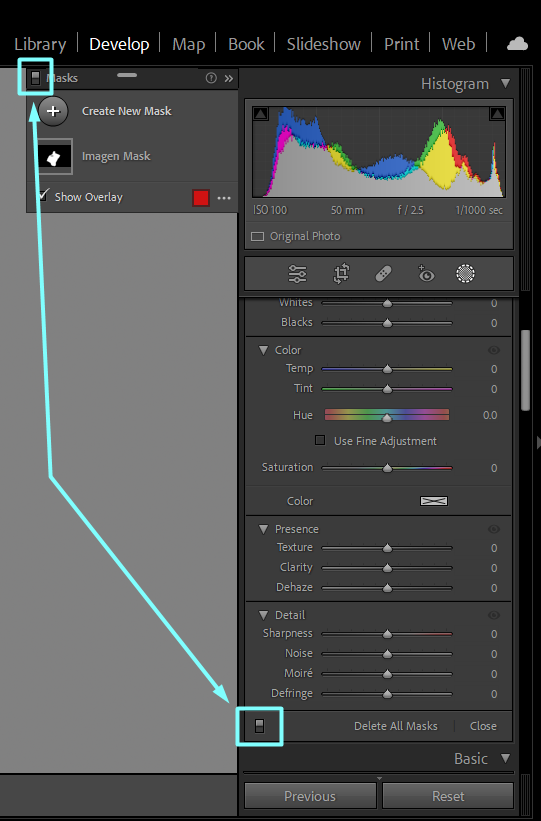
Task: Click the Create New Mask label
Action: [x=126, y=111]
